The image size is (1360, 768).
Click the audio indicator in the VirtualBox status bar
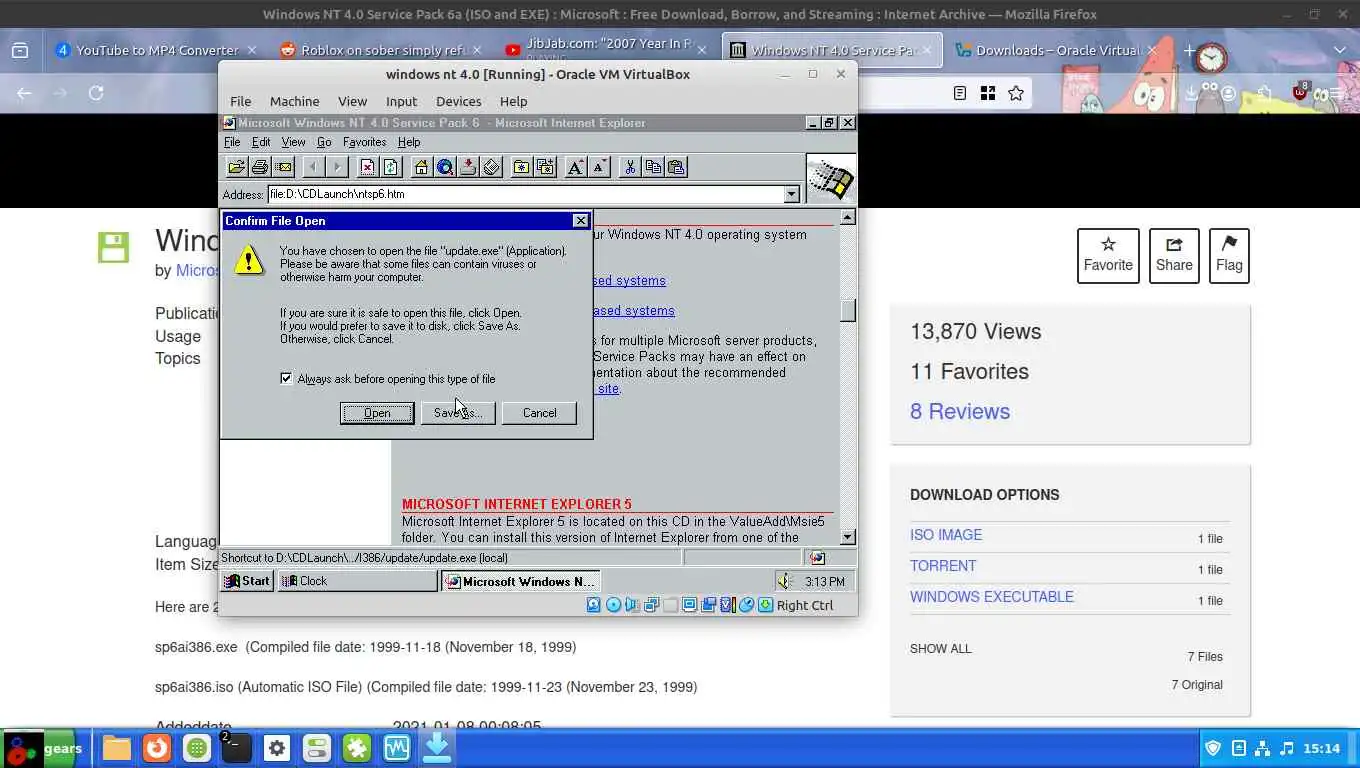(x=632, y=605)
